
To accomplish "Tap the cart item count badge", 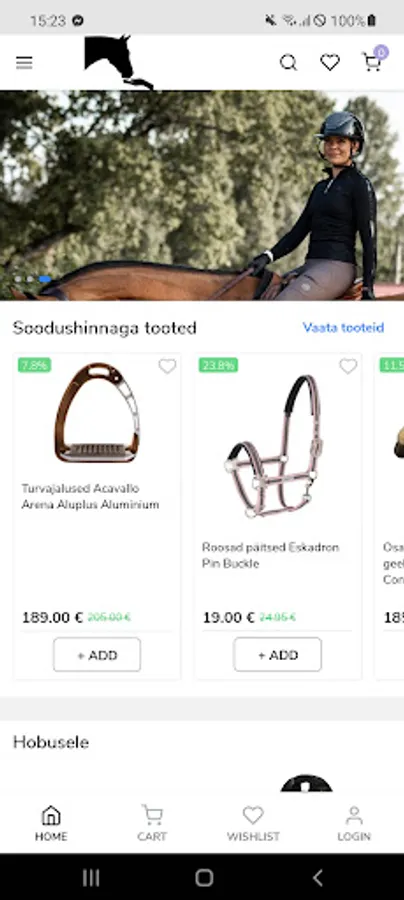I will pyautogui.click(x=381, y=53).
